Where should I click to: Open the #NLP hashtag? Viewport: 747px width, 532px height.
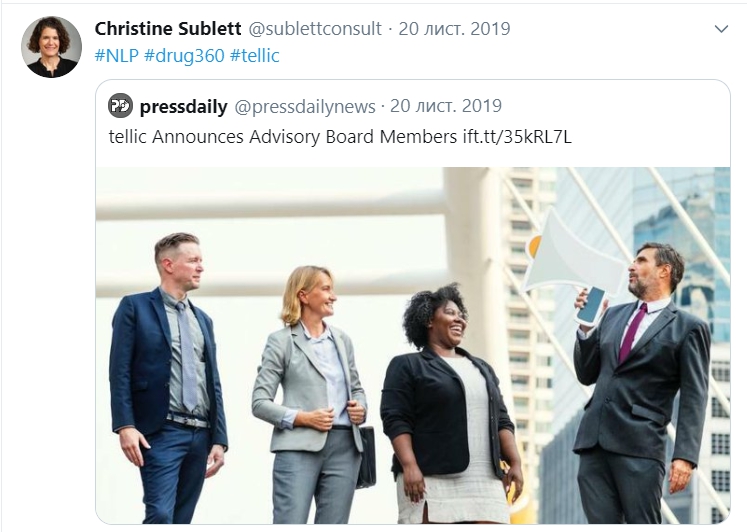pyautogui.click(x=117, y=56)
